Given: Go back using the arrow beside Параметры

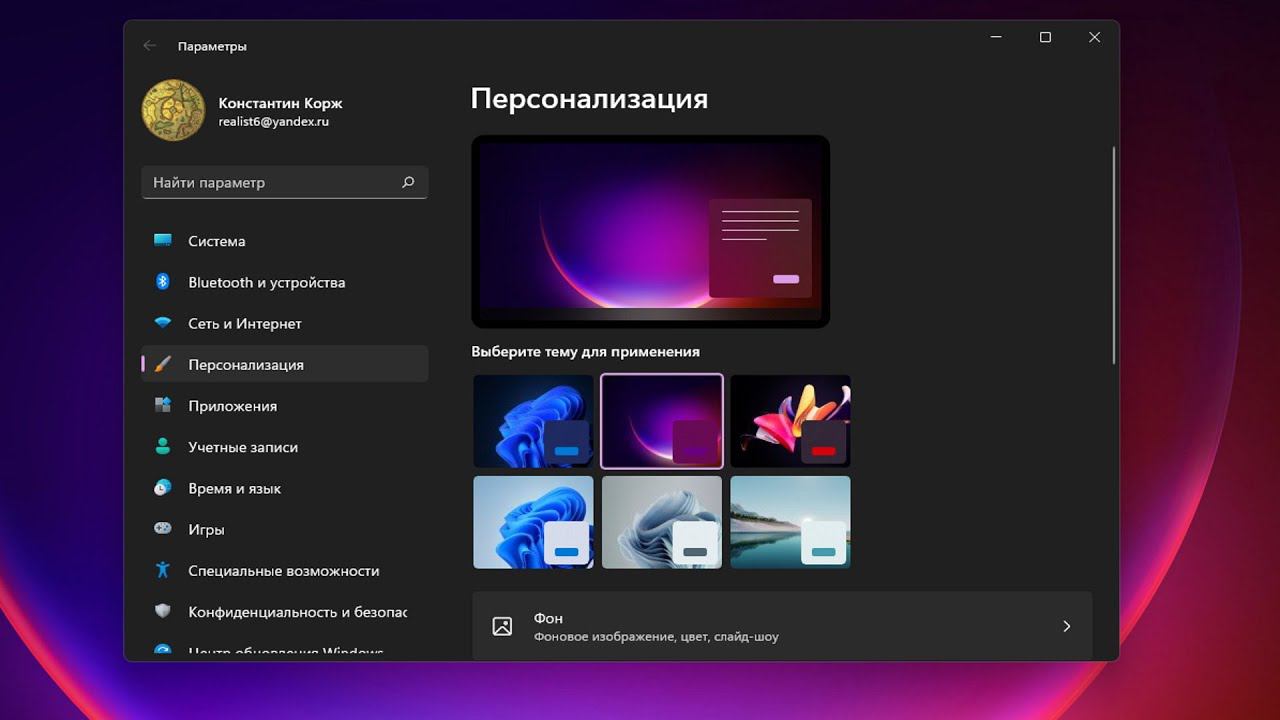Looking at the screenshot, I should click(x=150, y=46).
